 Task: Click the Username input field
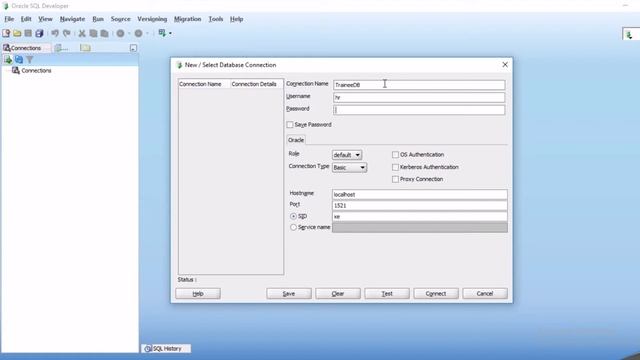pos(419,98)
